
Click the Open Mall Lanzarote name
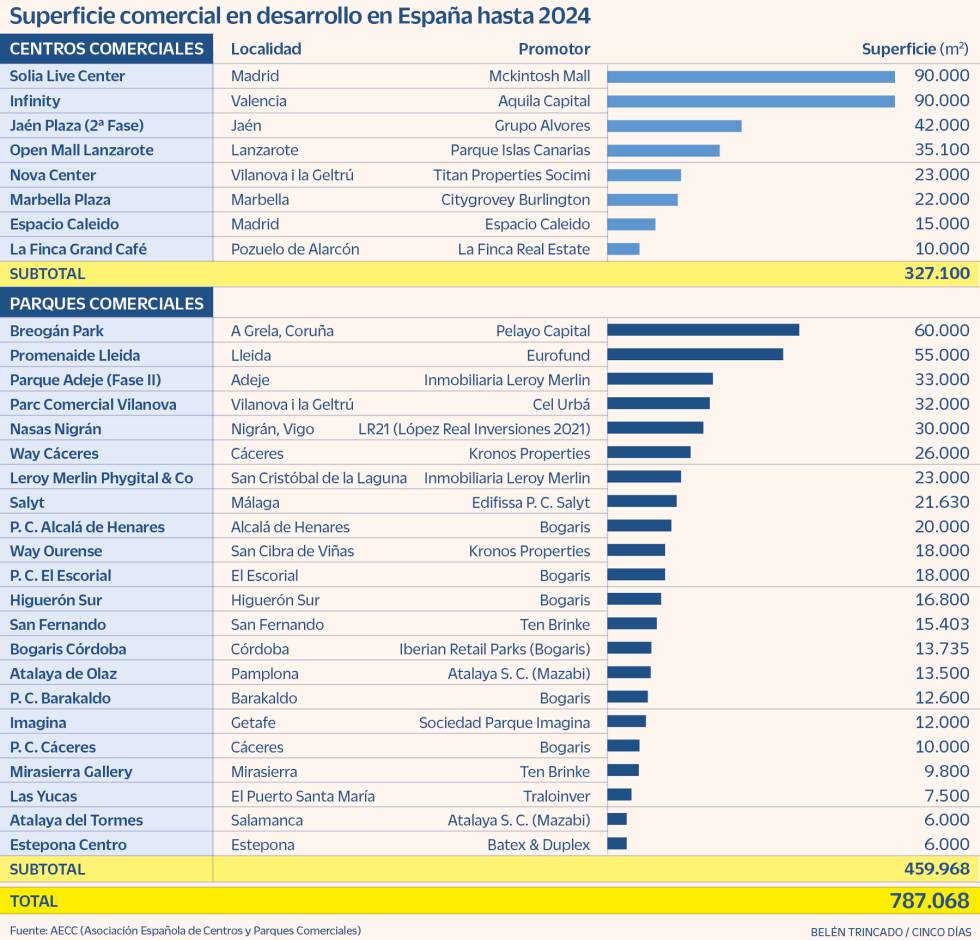pyautogui.click(x=81, y=150)
